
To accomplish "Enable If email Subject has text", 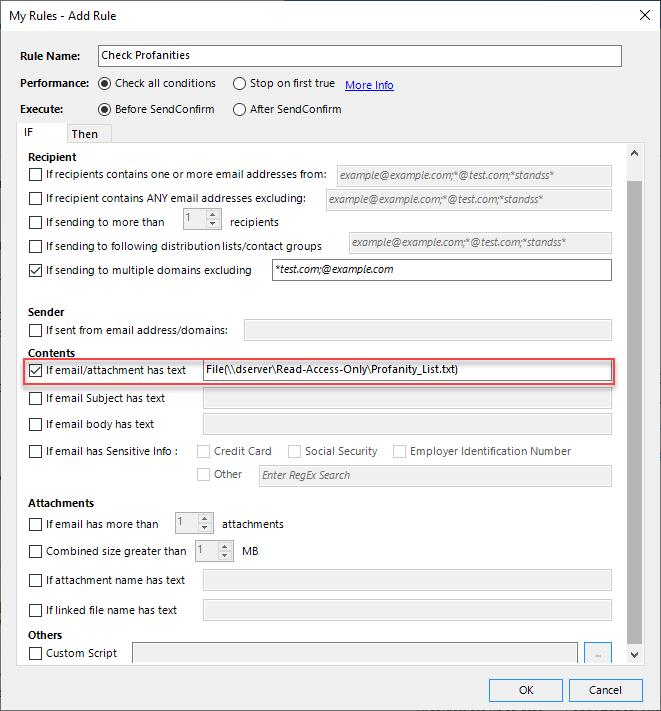I will coord(35,398).
